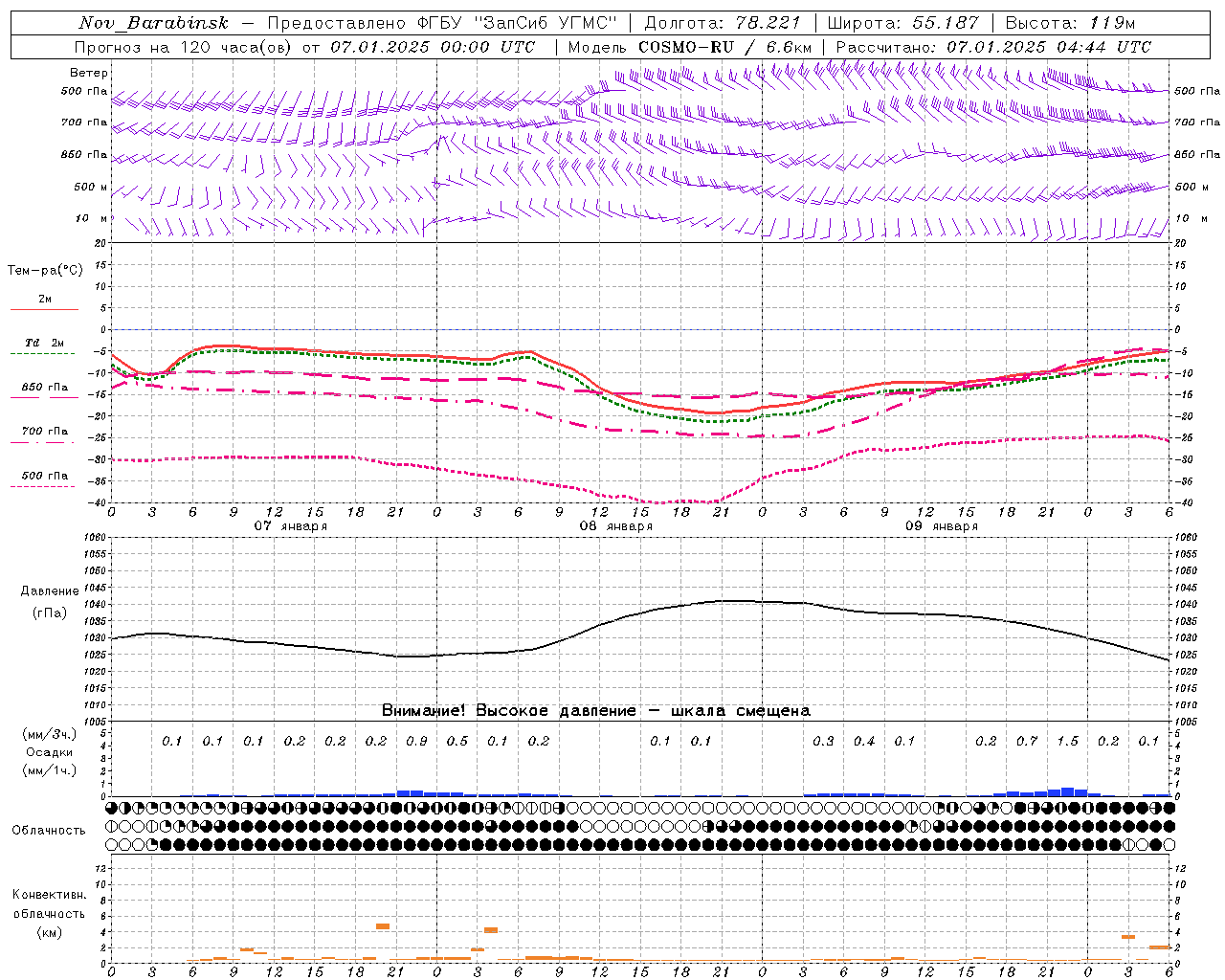The height and width of the screenshot is (980, 1225).
Task: Click 'Рассчитано: 07.01.2025 04:44 UTC' timestamp
Action: point(992,47)
